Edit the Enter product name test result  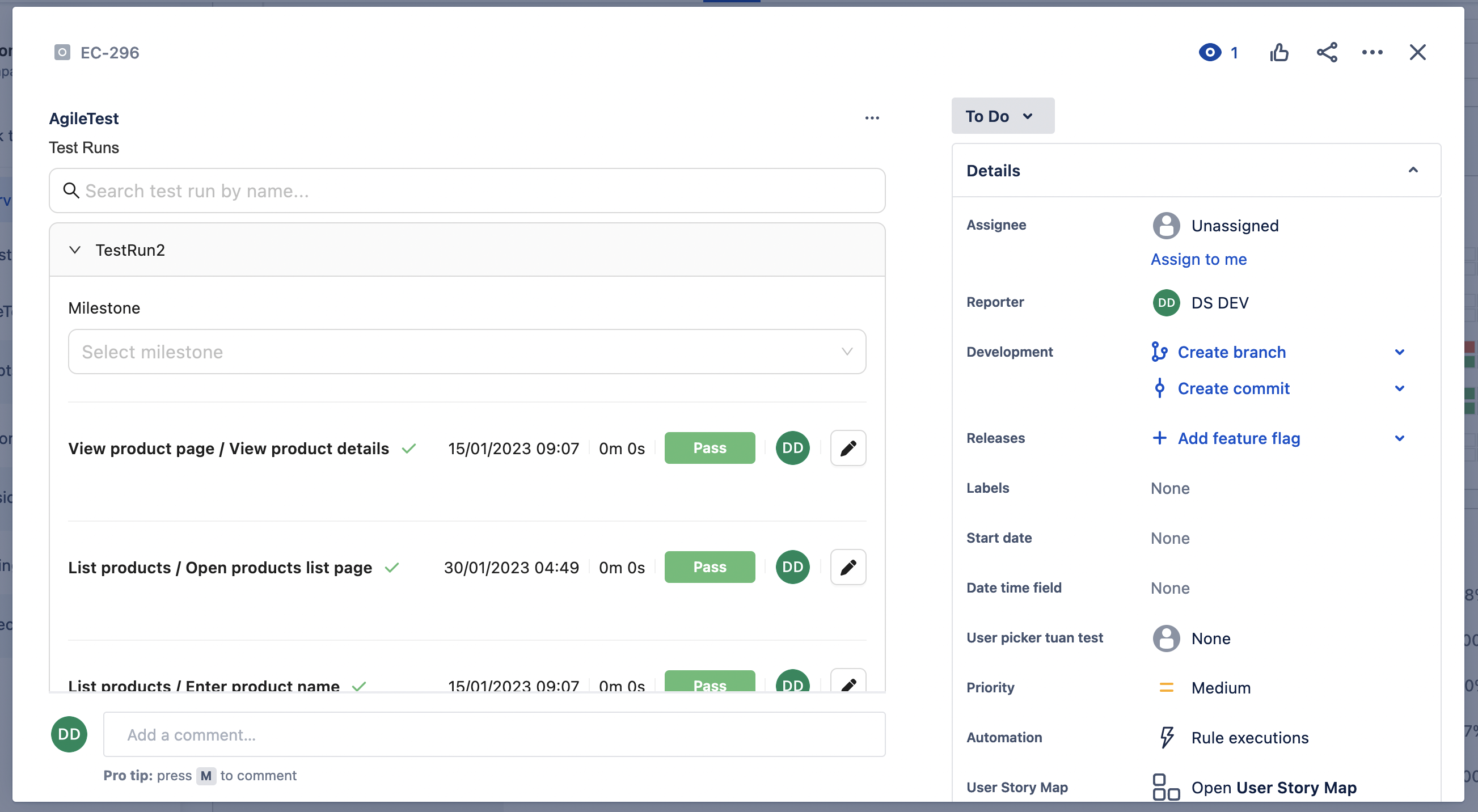click(848, 681)
